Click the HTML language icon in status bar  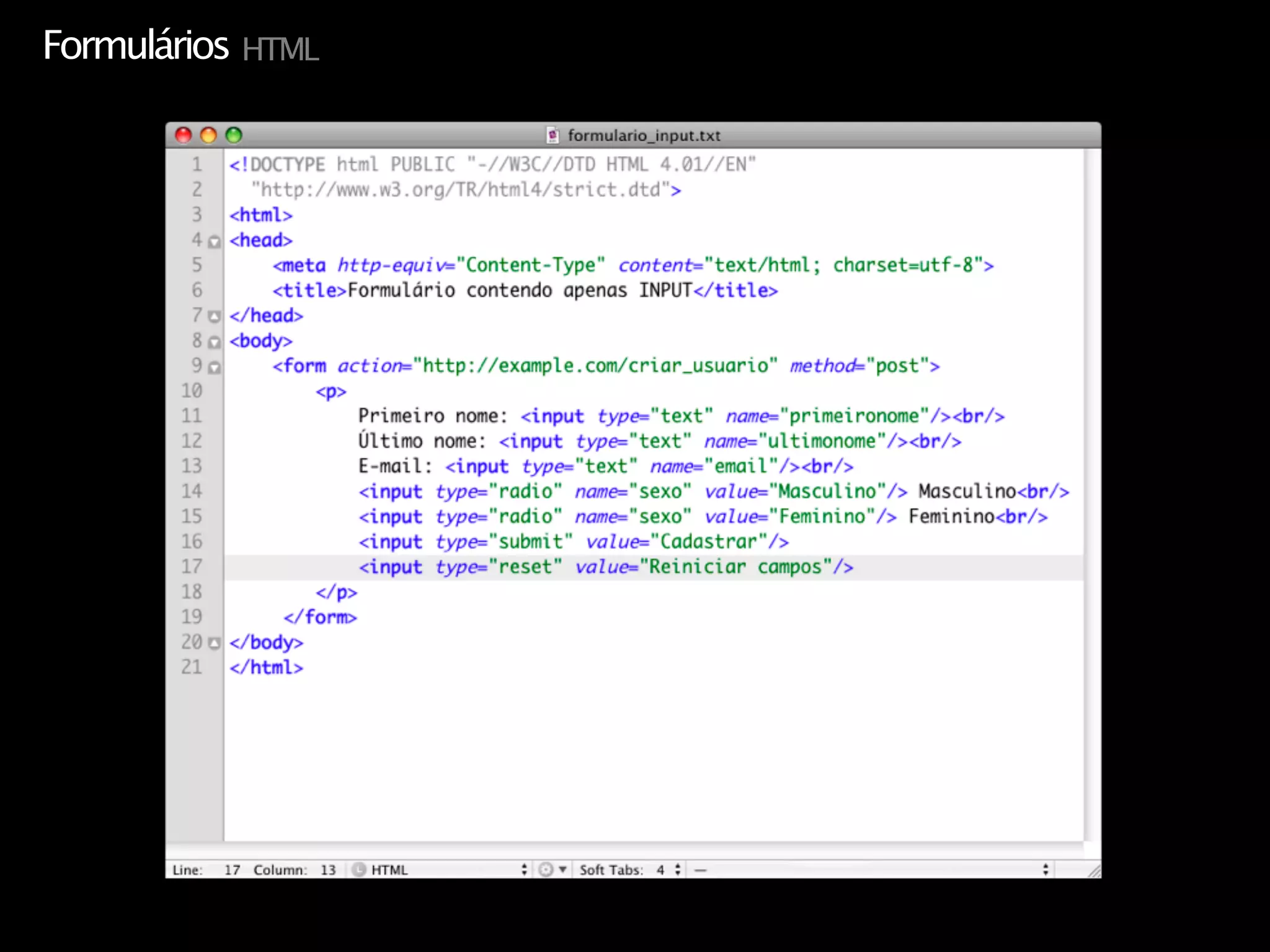[358, 870]
